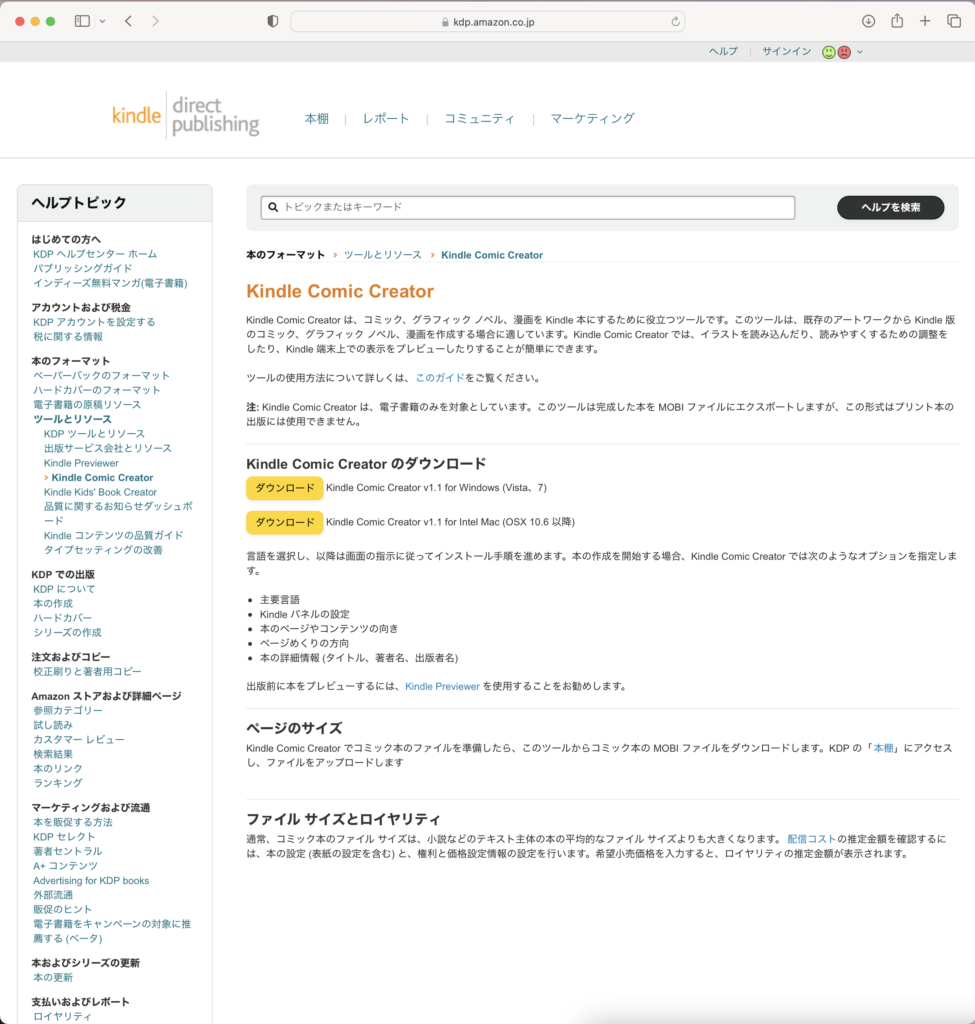
Task: Show the tab overview icon
Action: [x=953, y=21]
